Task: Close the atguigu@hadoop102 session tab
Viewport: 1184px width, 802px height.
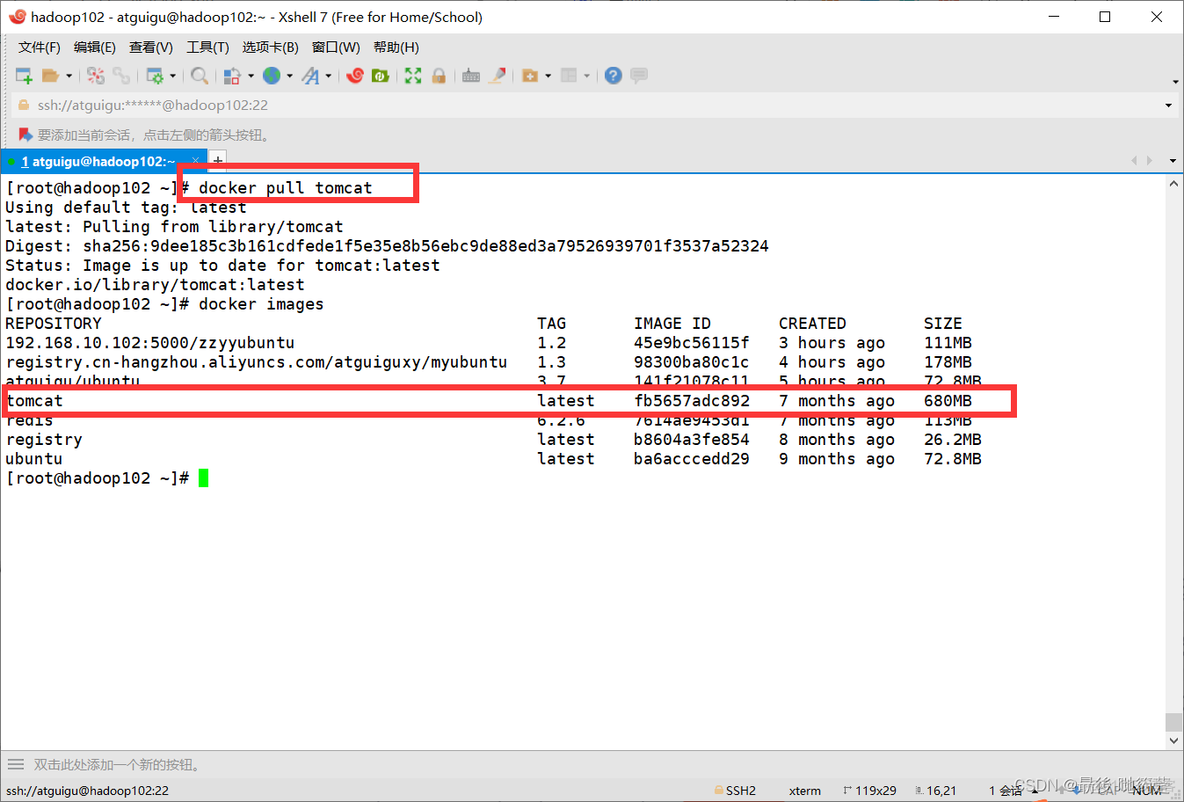Action: click(x=196, y=161)
